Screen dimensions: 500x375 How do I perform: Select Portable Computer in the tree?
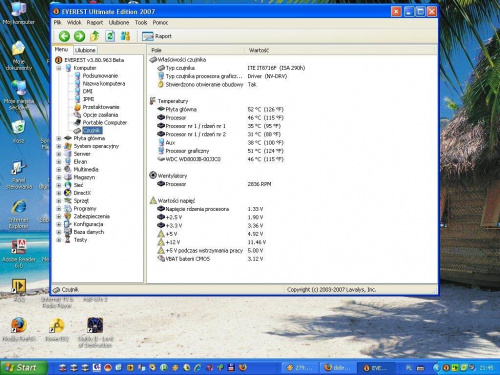(105, 123)
